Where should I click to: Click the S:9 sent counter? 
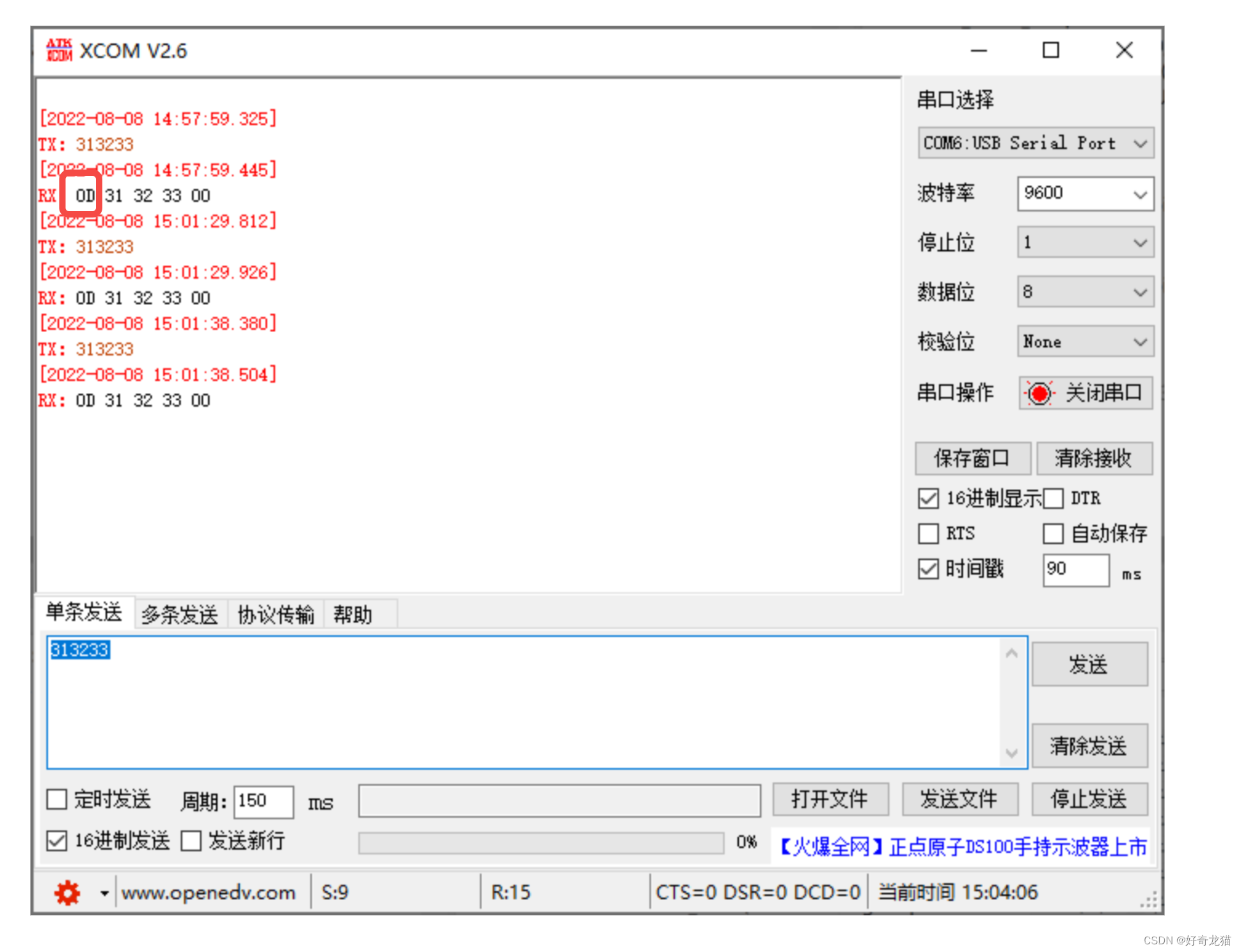[x=335, y=892]
